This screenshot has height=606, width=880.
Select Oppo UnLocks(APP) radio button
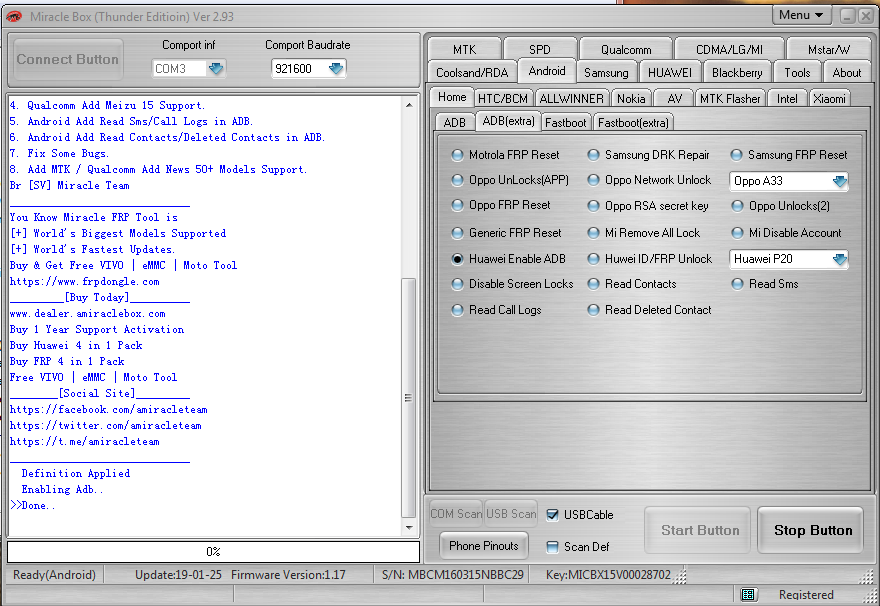[x=510, y=180]
